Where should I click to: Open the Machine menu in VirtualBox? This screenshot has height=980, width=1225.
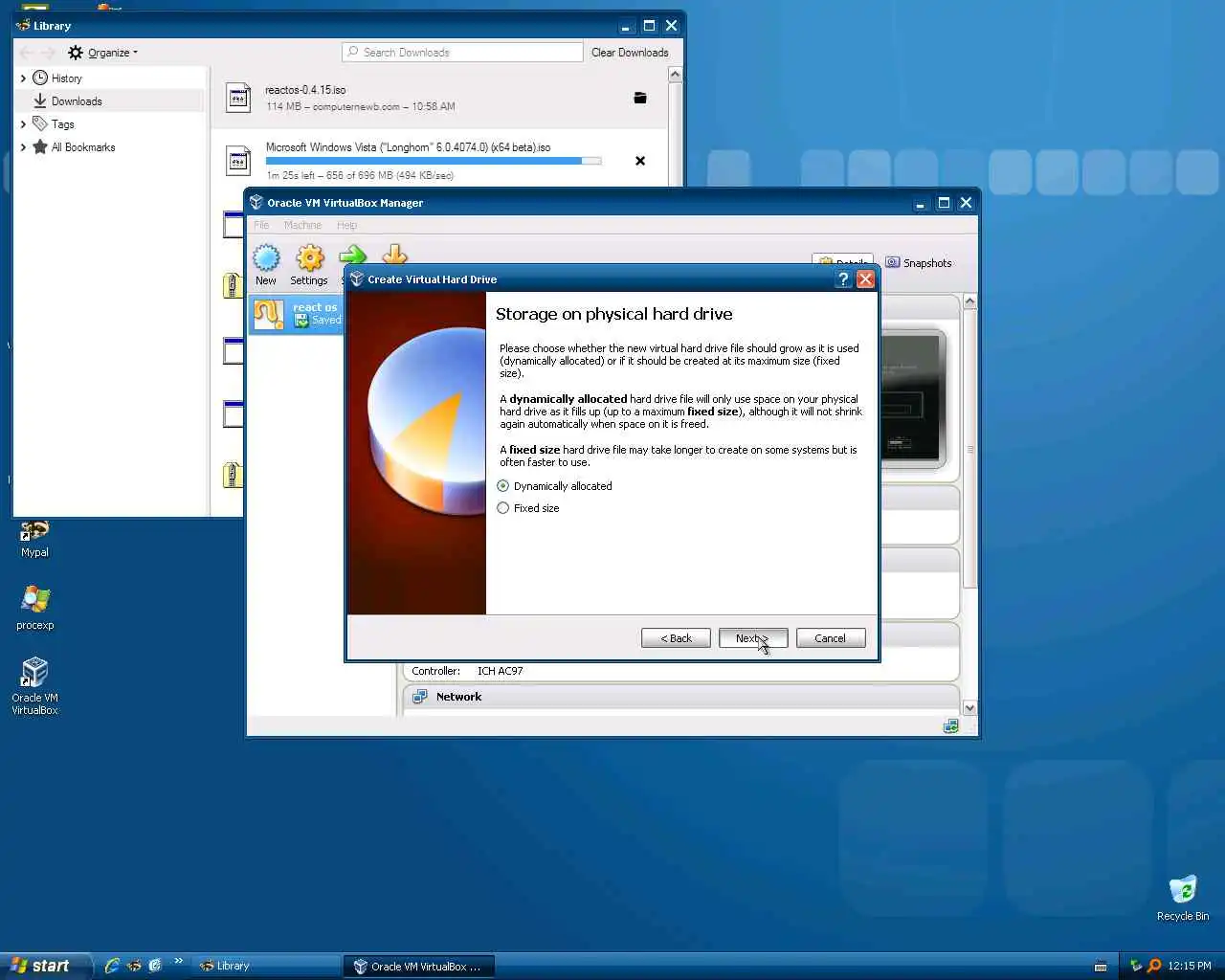click(x=302, y=225)
